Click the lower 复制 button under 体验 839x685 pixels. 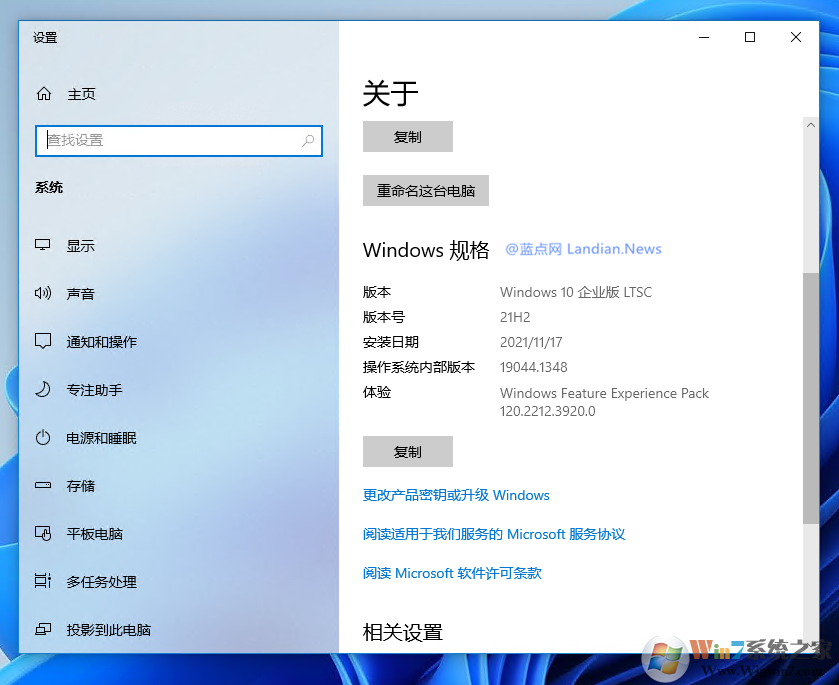(407, 451)
